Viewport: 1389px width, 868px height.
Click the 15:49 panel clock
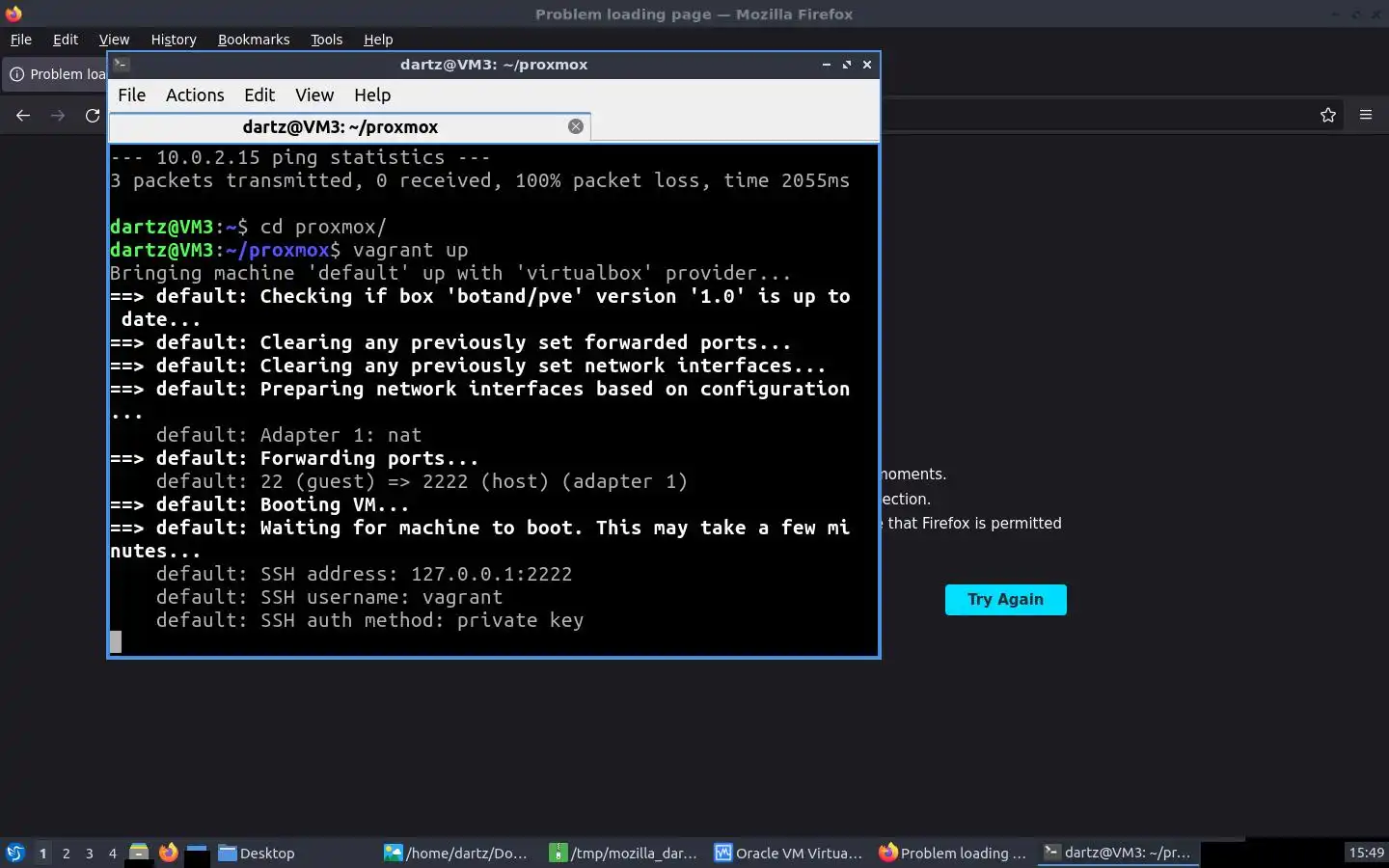pos(1366,853)
